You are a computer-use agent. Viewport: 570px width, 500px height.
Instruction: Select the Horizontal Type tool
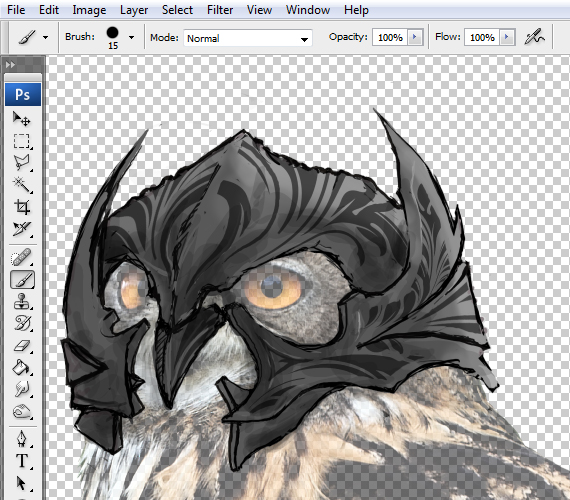pyautogui.click(x=22, y=461)
